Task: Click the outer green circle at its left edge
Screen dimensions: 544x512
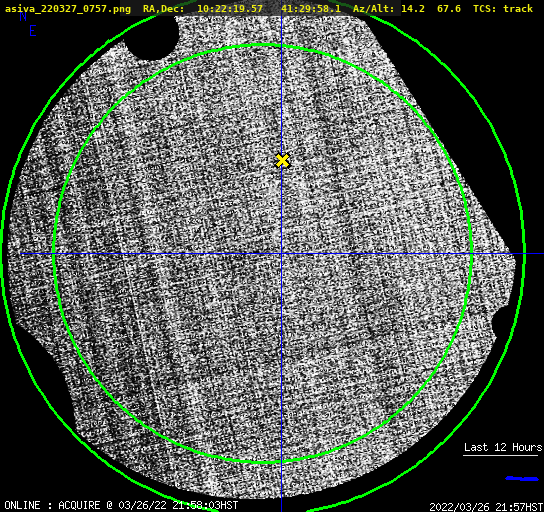Action: (2, 254)
